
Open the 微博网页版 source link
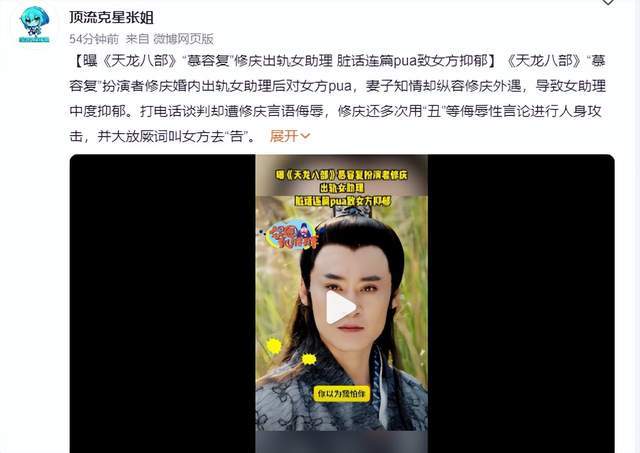tap(183, 39)
